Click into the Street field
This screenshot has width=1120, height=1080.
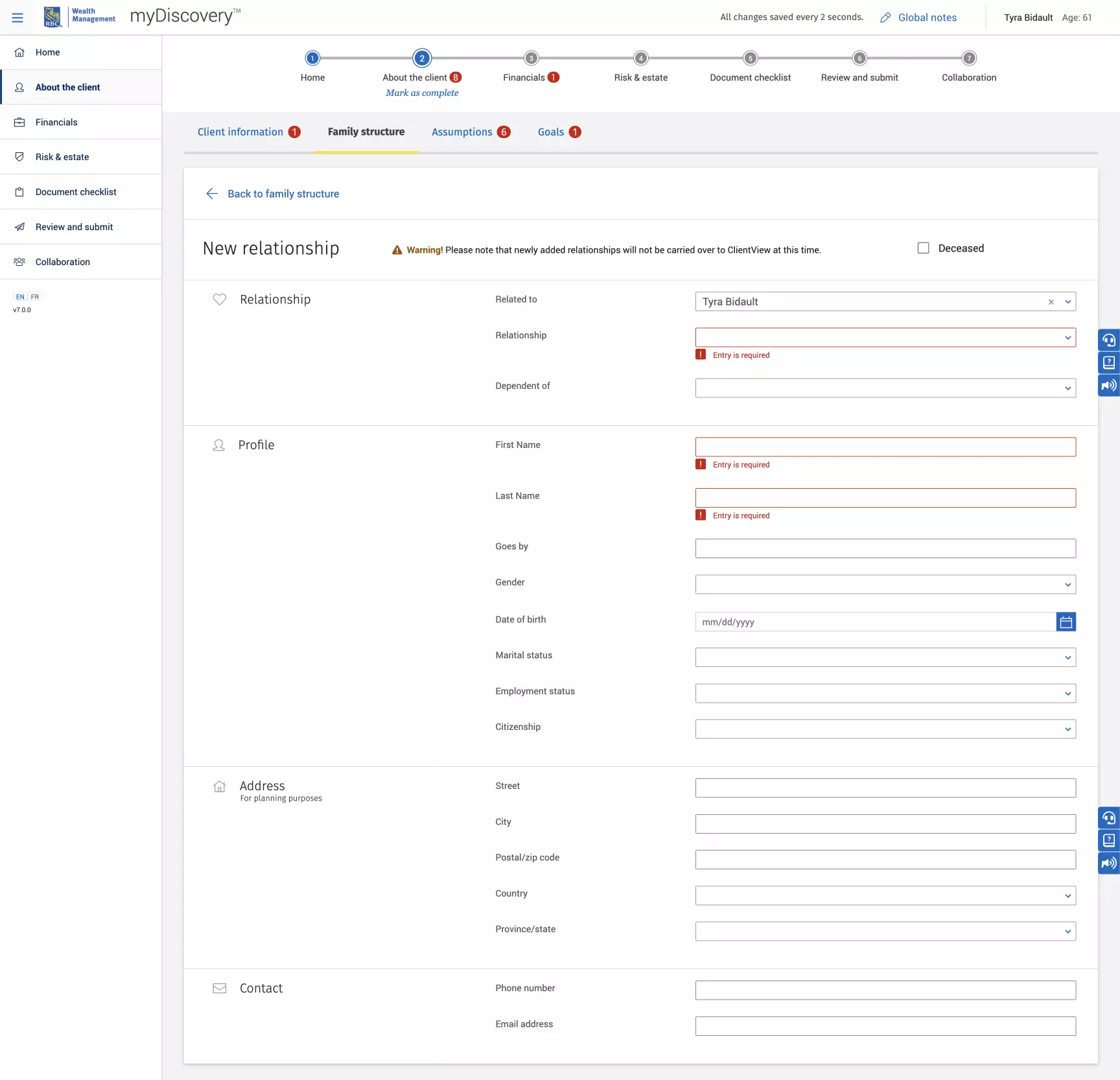pyautogui.click(x=885, y=788)
